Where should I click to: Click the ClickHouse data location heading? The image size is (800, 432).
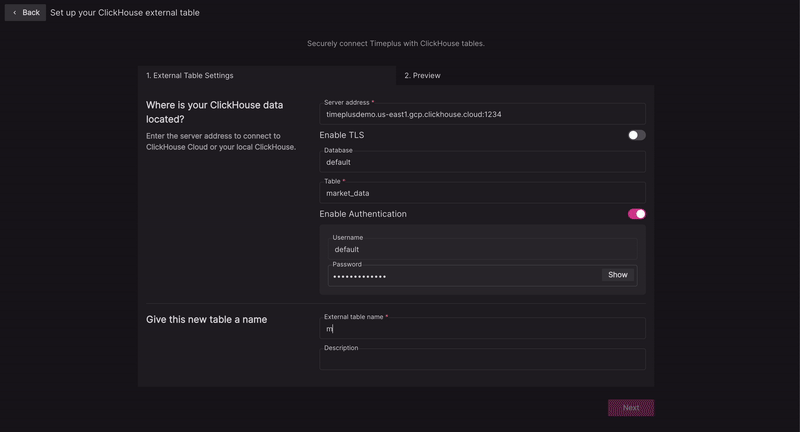[x=214, y=112]
